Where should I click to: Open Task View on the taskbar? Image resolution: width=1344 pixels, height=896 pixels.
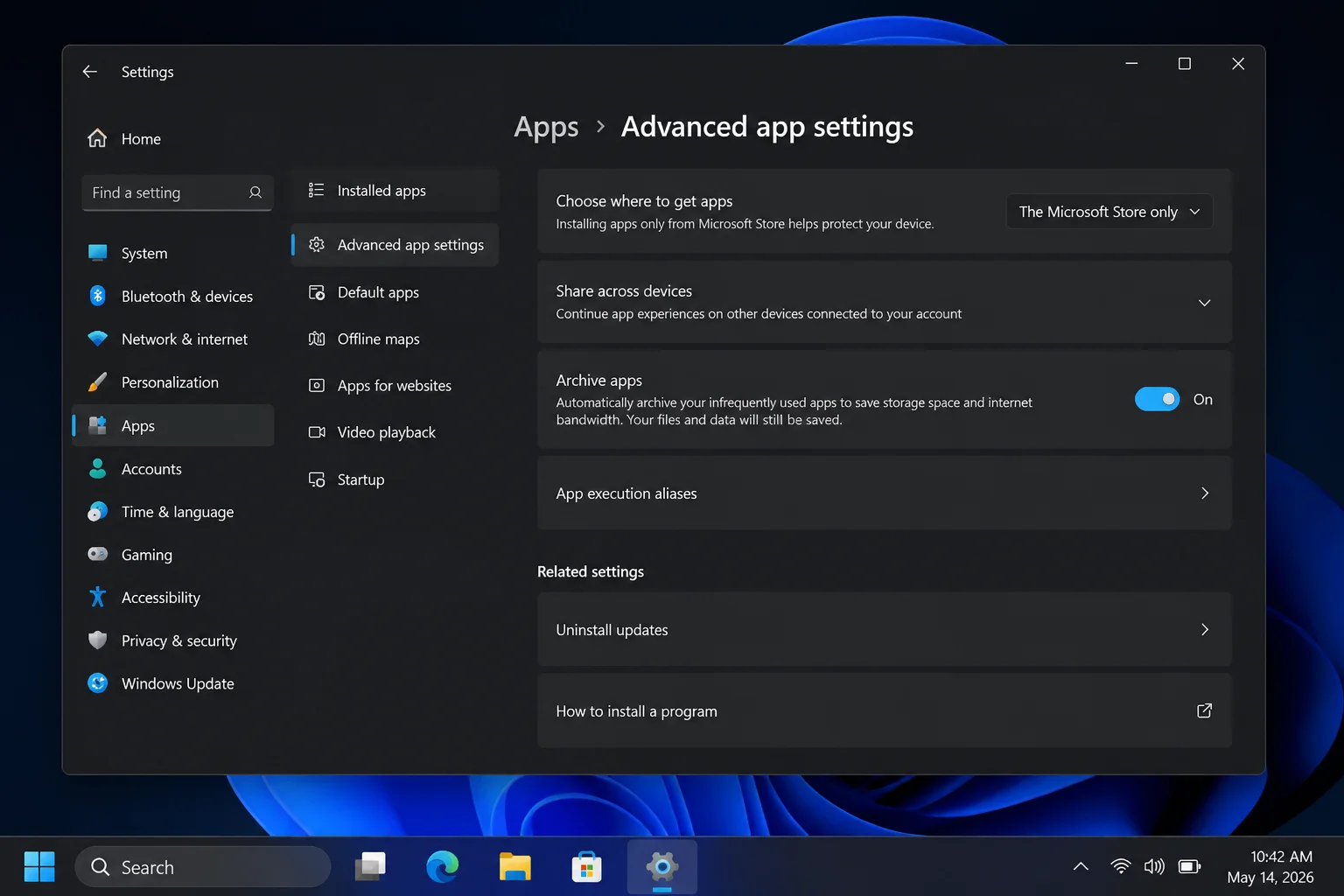[x=370, y=866]
